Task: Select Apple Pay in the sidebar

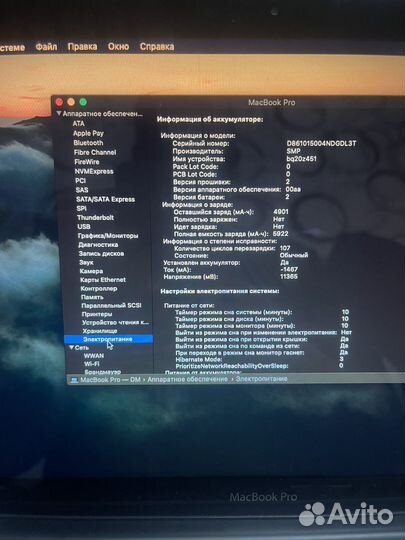Action: pyautogui.click(x=88, y=133)
